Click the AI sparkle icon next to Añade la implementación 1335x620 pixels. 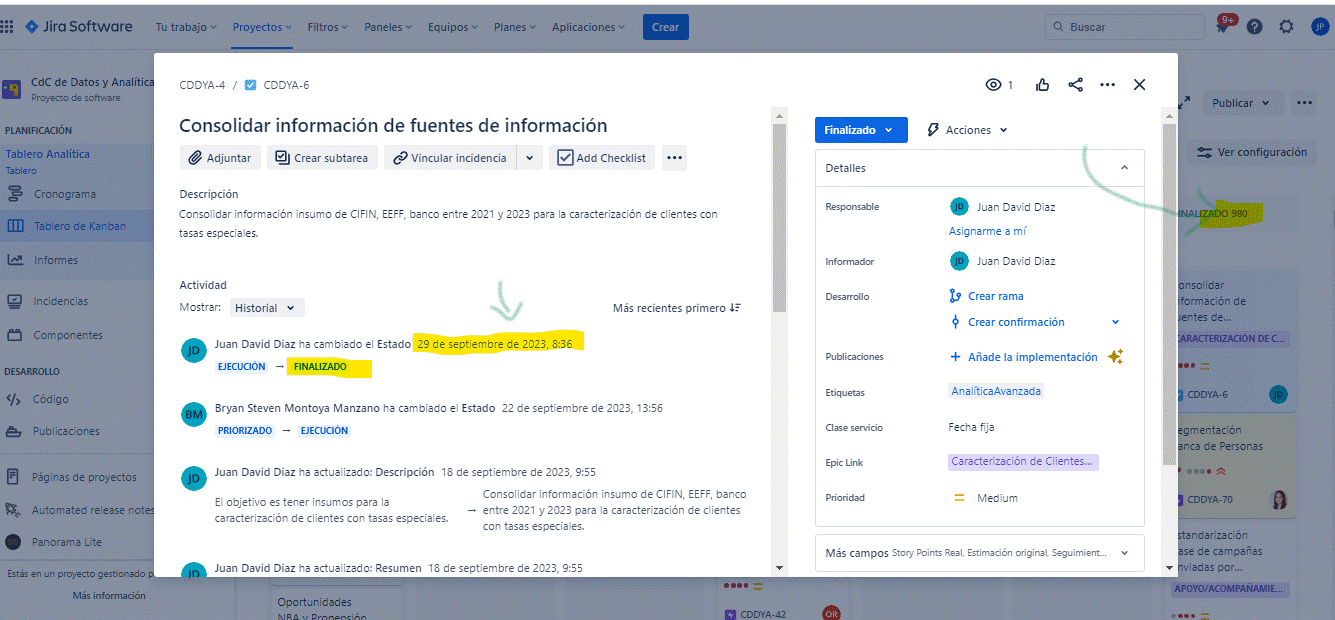click(1116, 357)
